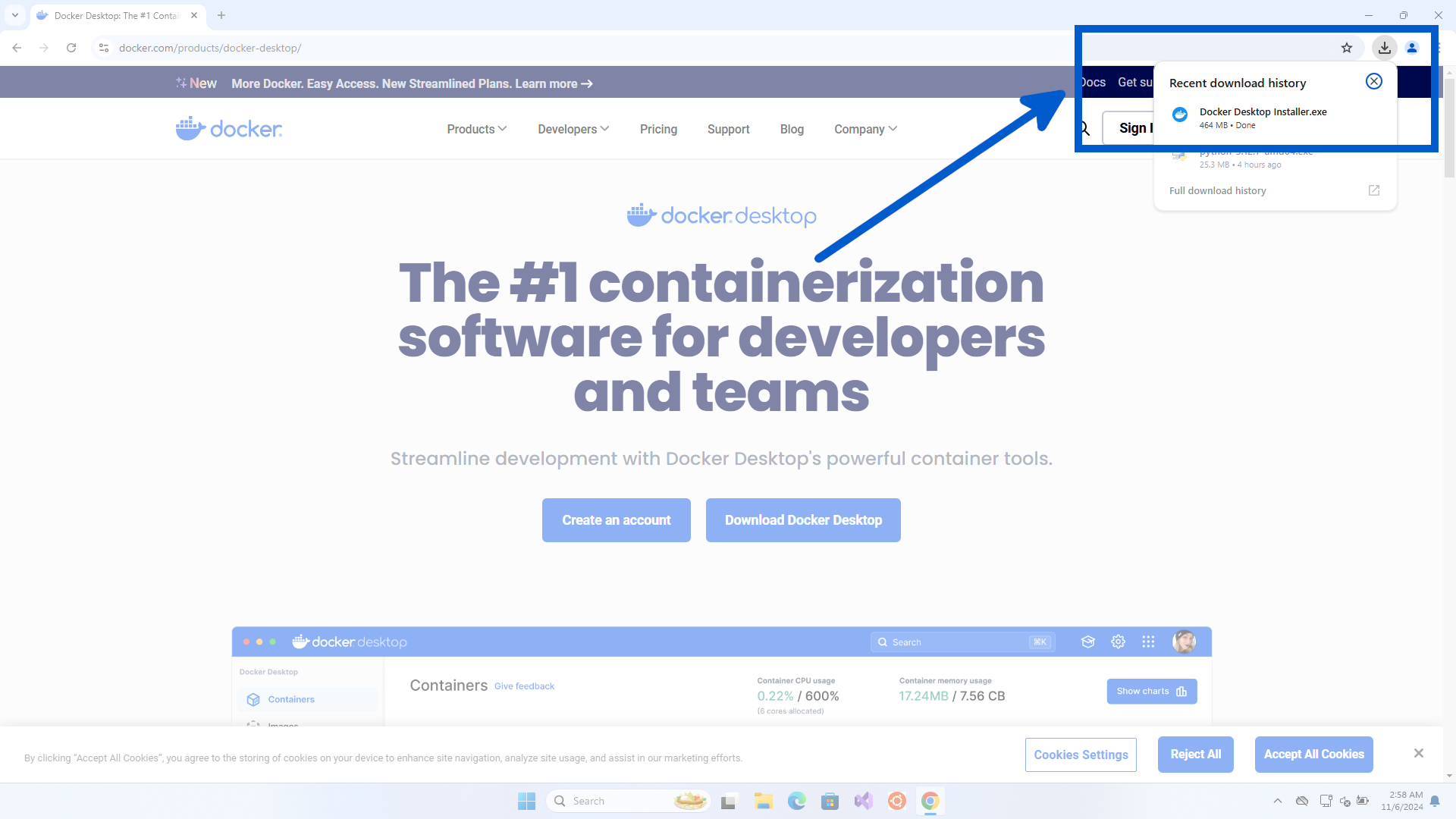Toggle Show charts in Containers view

click(x=1151, y=691)
